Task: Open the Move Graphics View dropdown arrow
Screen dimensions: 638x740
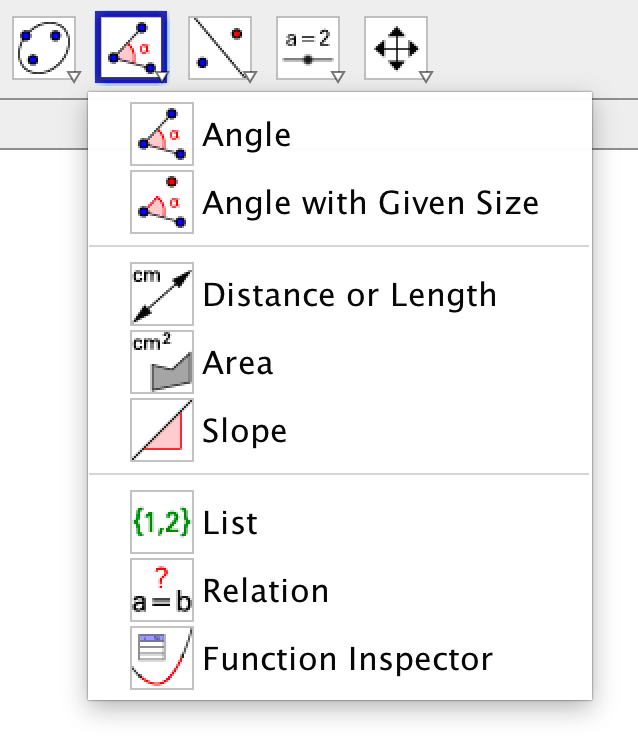Action: coord(426,76)
